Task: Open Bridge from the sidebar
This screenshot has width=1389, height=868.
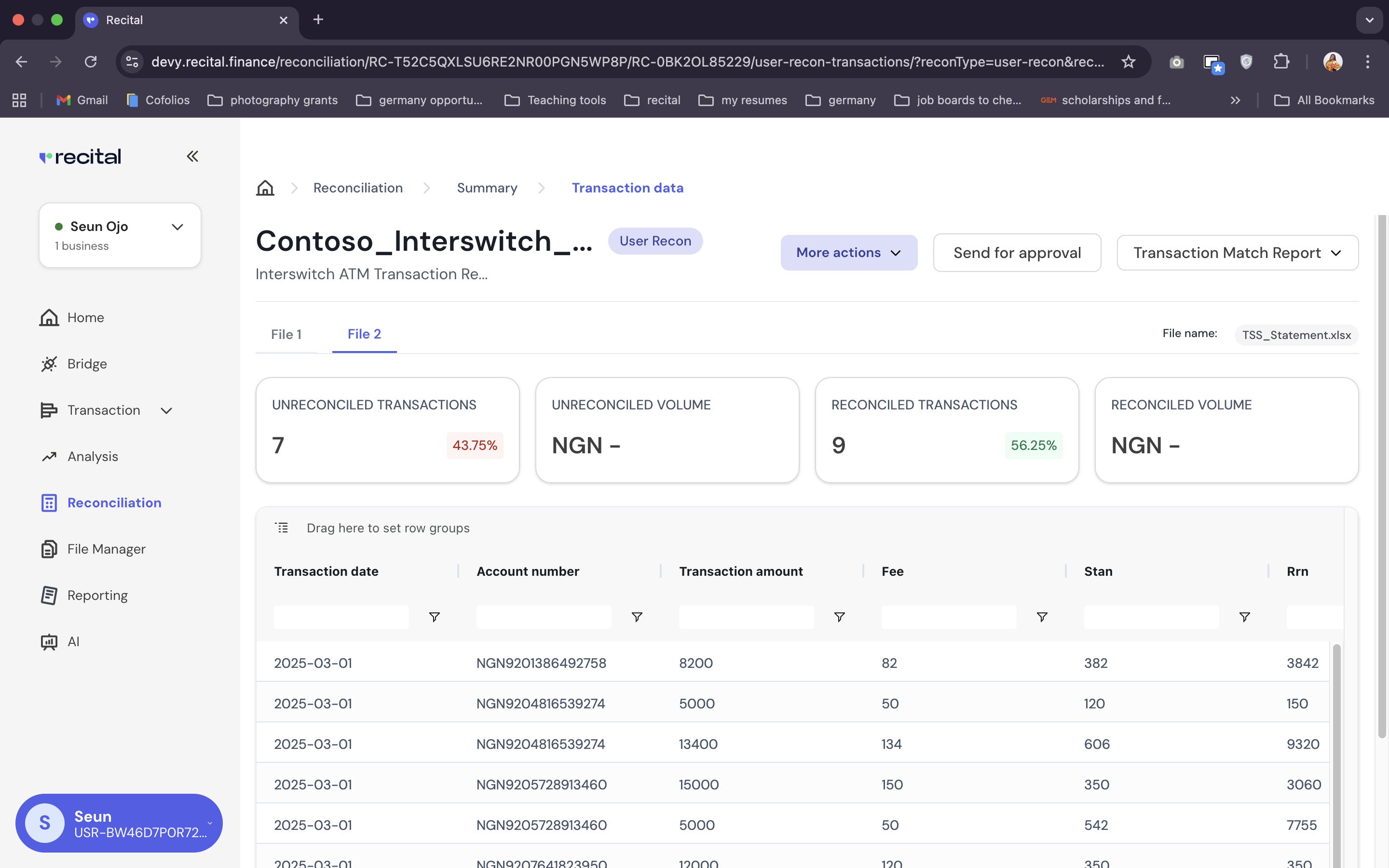Action: pos(87,364)
